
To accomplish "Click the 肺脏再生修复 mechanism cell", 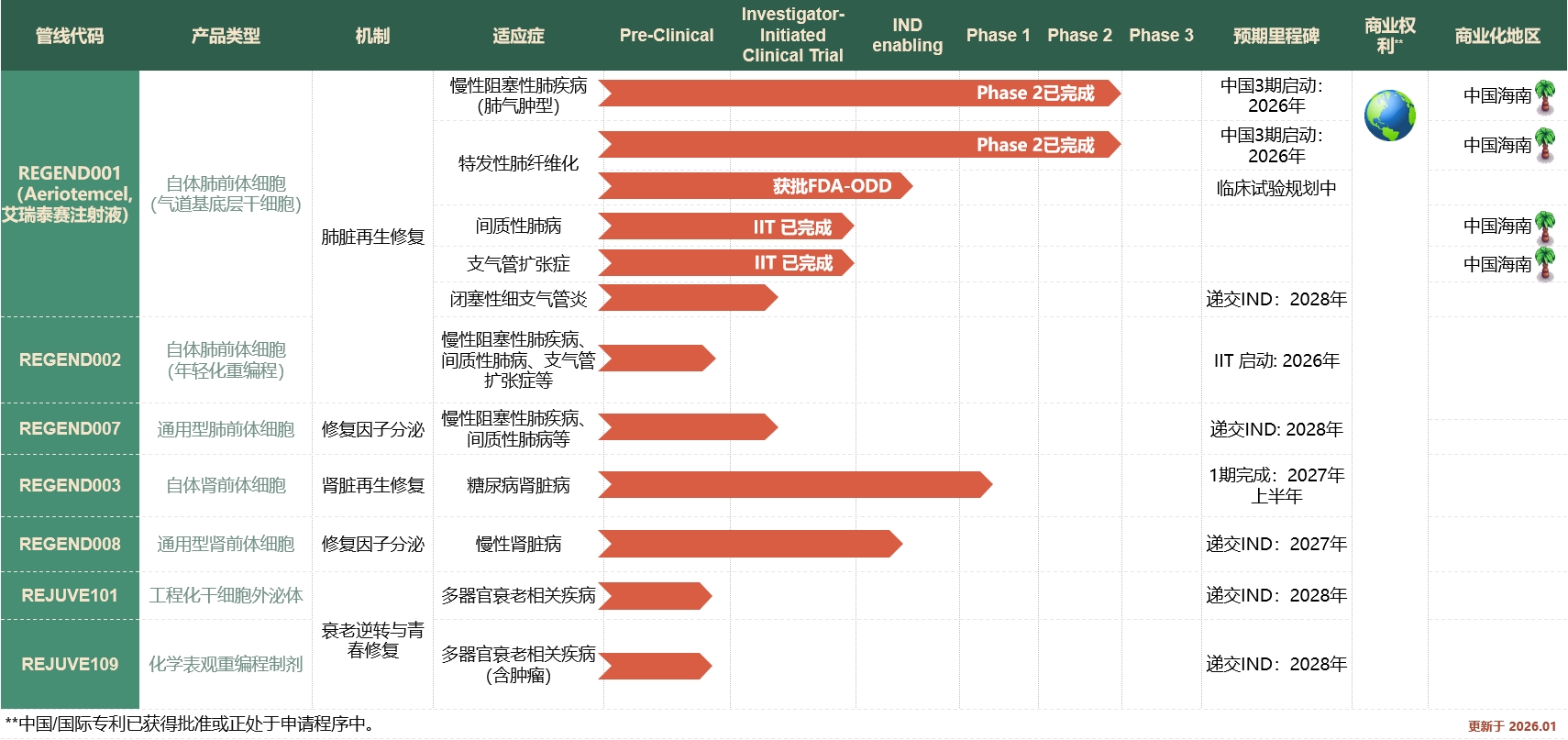I will pyautogui.click(x=372, y=237).
